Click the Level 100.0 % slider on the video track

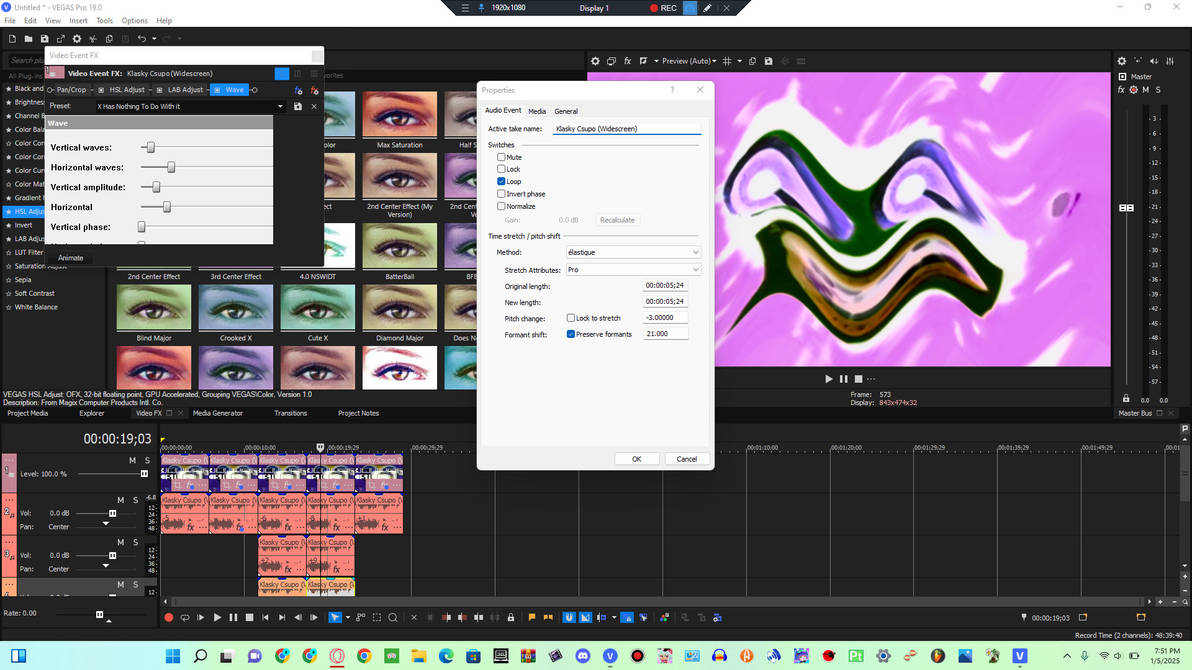144,474
